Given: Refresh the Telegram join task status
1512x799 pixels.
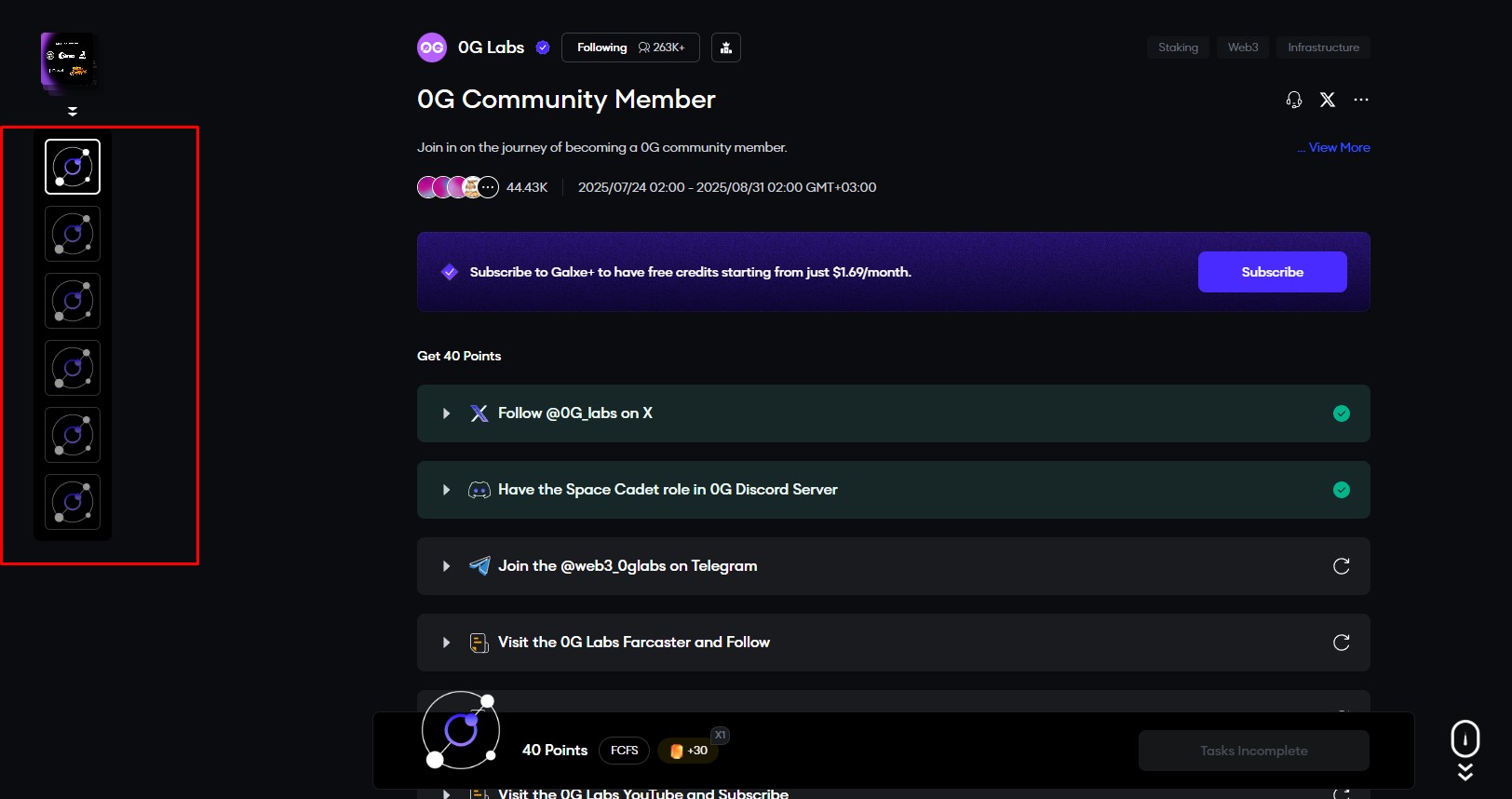Looking at the screenshot, I should coord(1341,566).
